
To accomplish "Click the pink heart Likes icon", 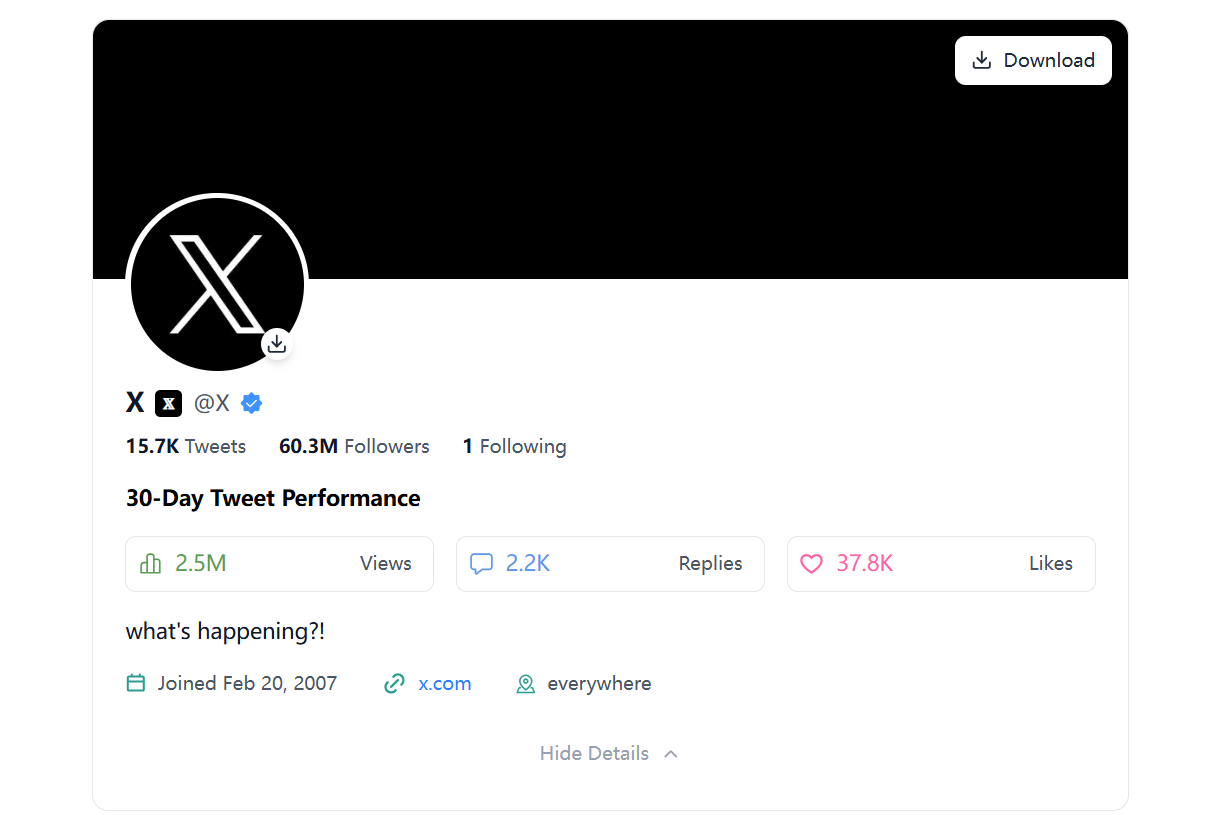I will 812,564.
